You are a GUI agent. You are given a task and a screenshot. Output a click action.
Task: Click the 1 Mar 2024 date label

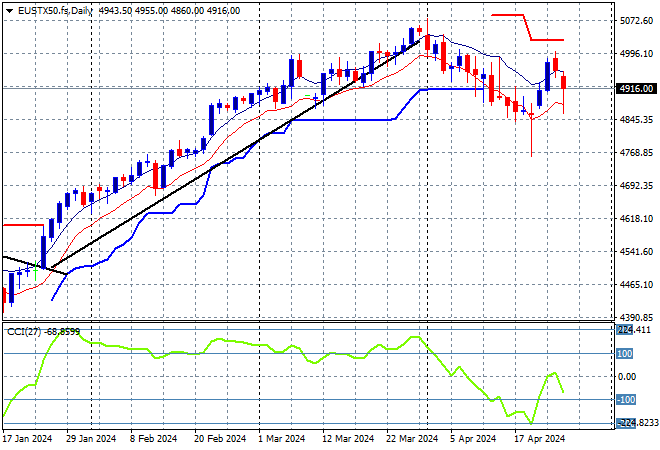(x=280, y=438)
